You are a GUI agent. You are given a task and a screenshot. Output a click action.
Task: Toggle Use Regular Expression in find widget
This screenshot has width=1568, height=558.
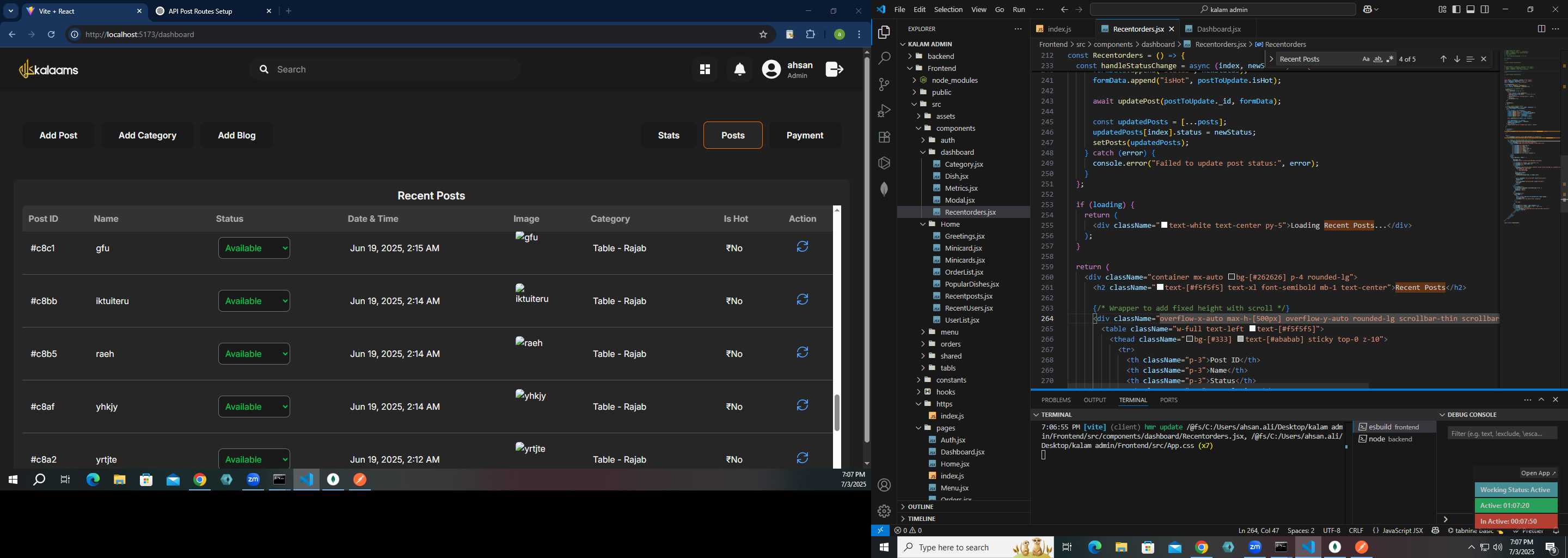coord(1391,59)
